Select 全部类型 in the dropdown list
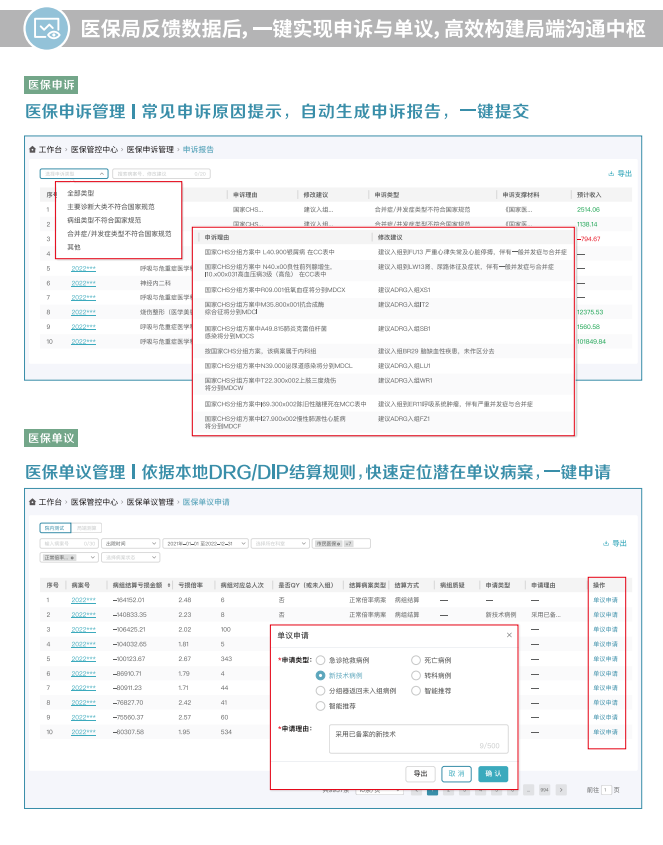 coord(81,192)
